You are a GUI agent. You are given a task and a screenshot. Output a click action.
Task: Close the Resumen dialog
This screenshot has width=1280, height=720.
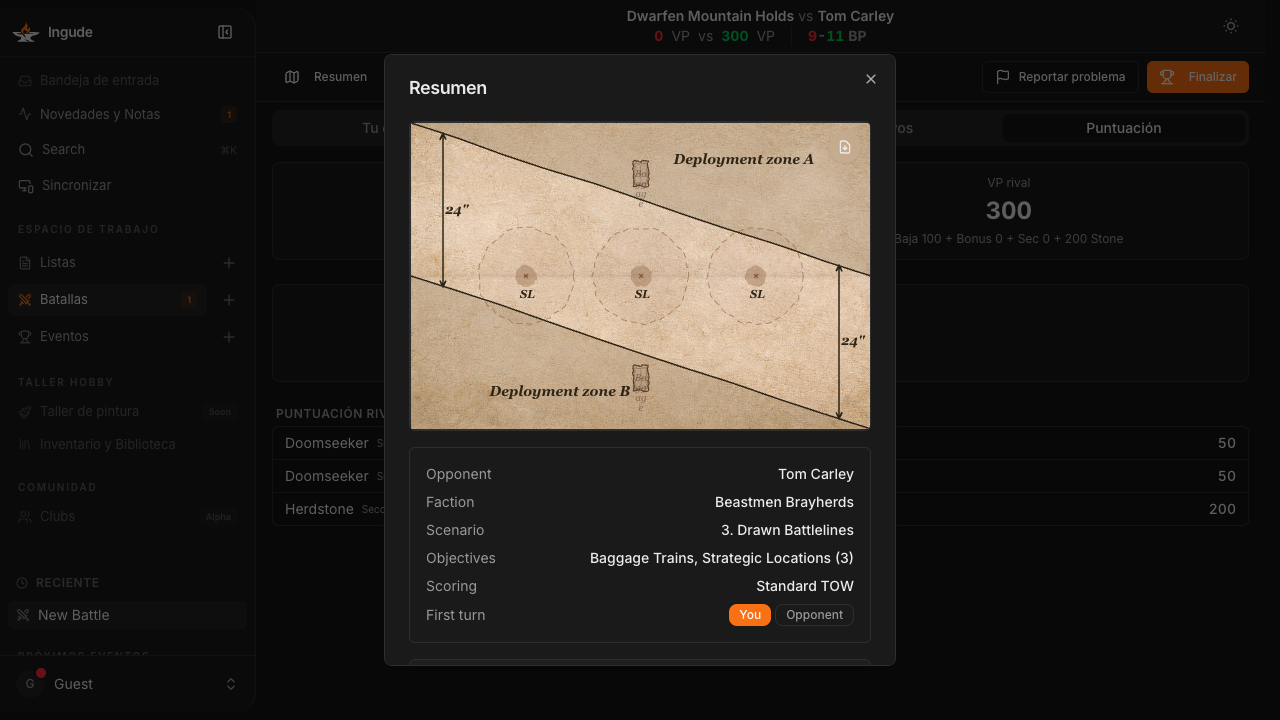[x=871, y=79]
